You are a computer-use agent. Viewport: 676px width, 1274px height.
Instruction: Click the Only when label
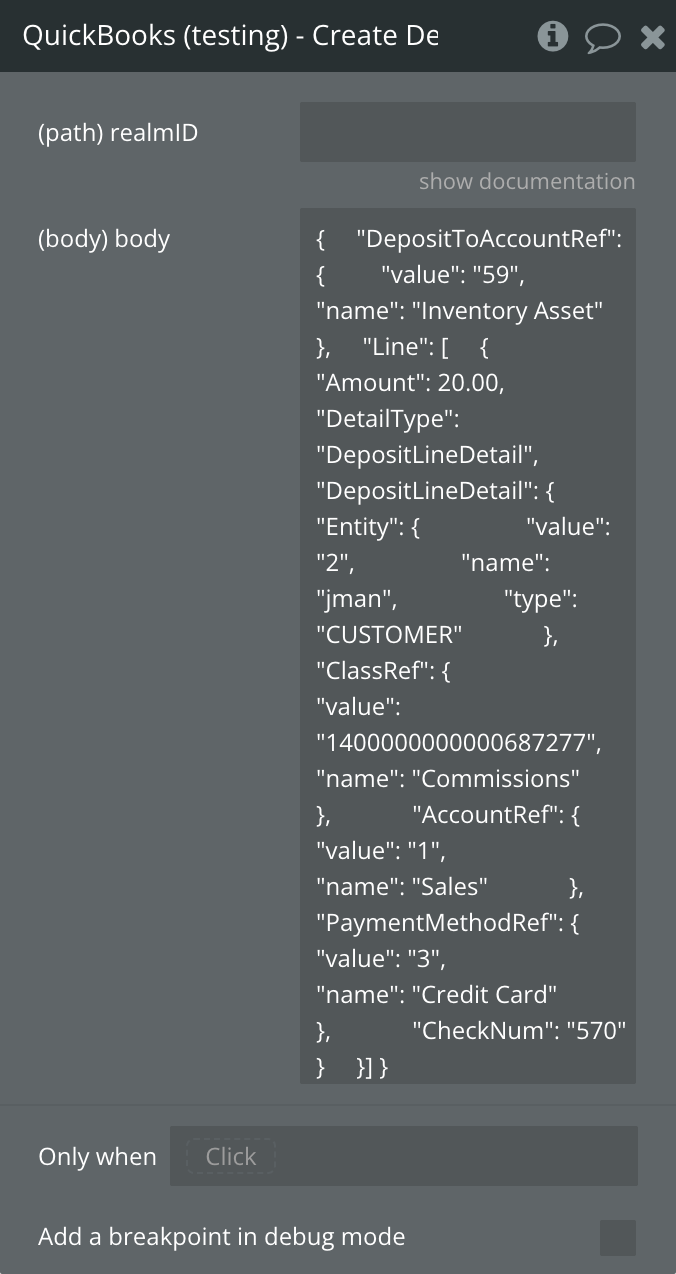pyautogui.click(x=97, y=1157)
